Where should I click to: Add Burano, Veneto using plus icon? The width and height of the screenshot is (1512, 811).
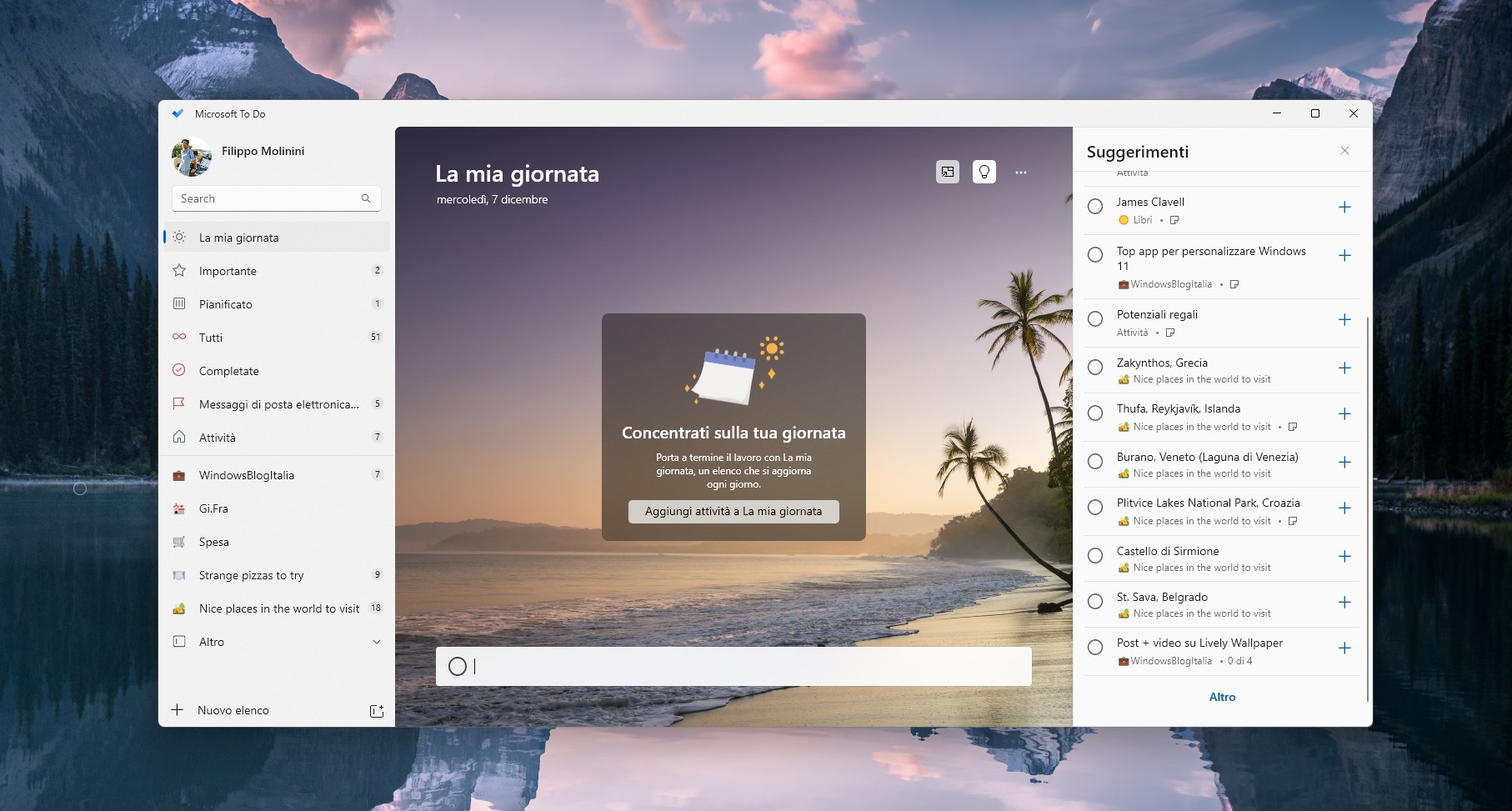click(x=1344, y=463)
